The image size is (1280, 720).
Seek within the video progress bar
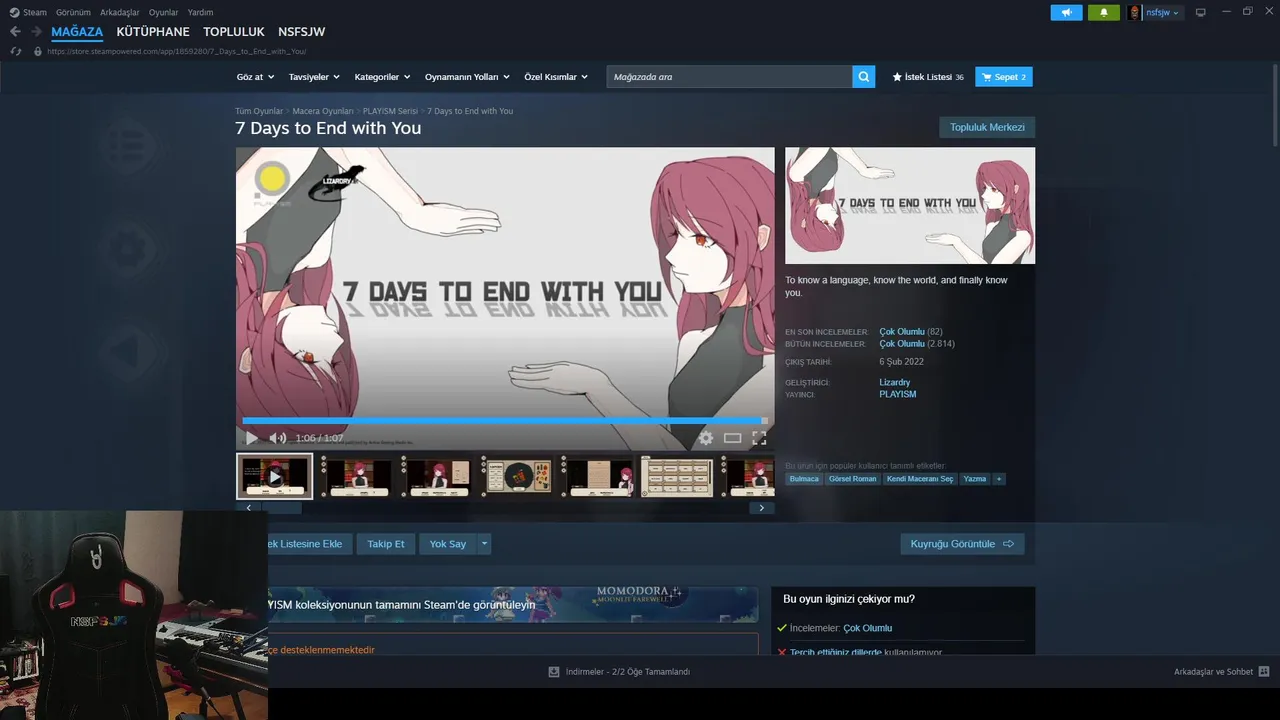(x=505, y=421)
